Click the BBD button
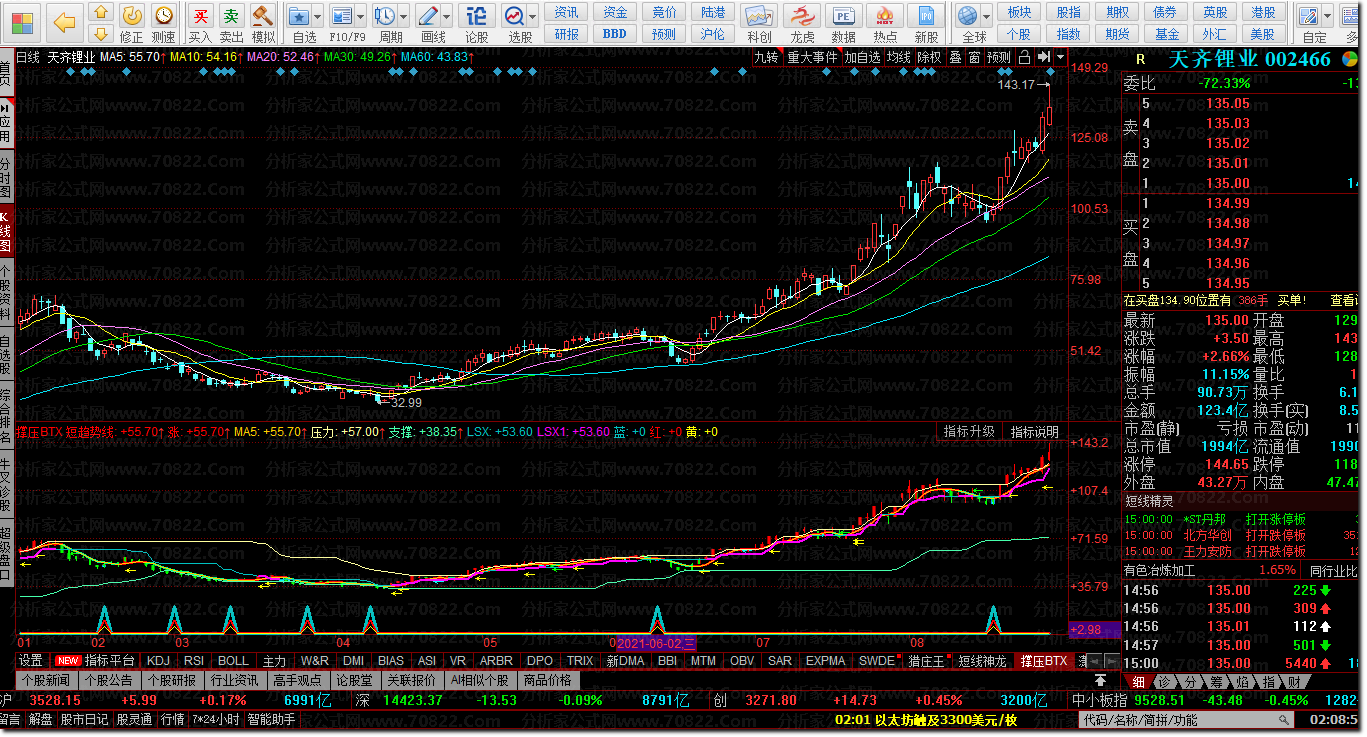The width and height of the screenshot is (1367, 737). 615,33
